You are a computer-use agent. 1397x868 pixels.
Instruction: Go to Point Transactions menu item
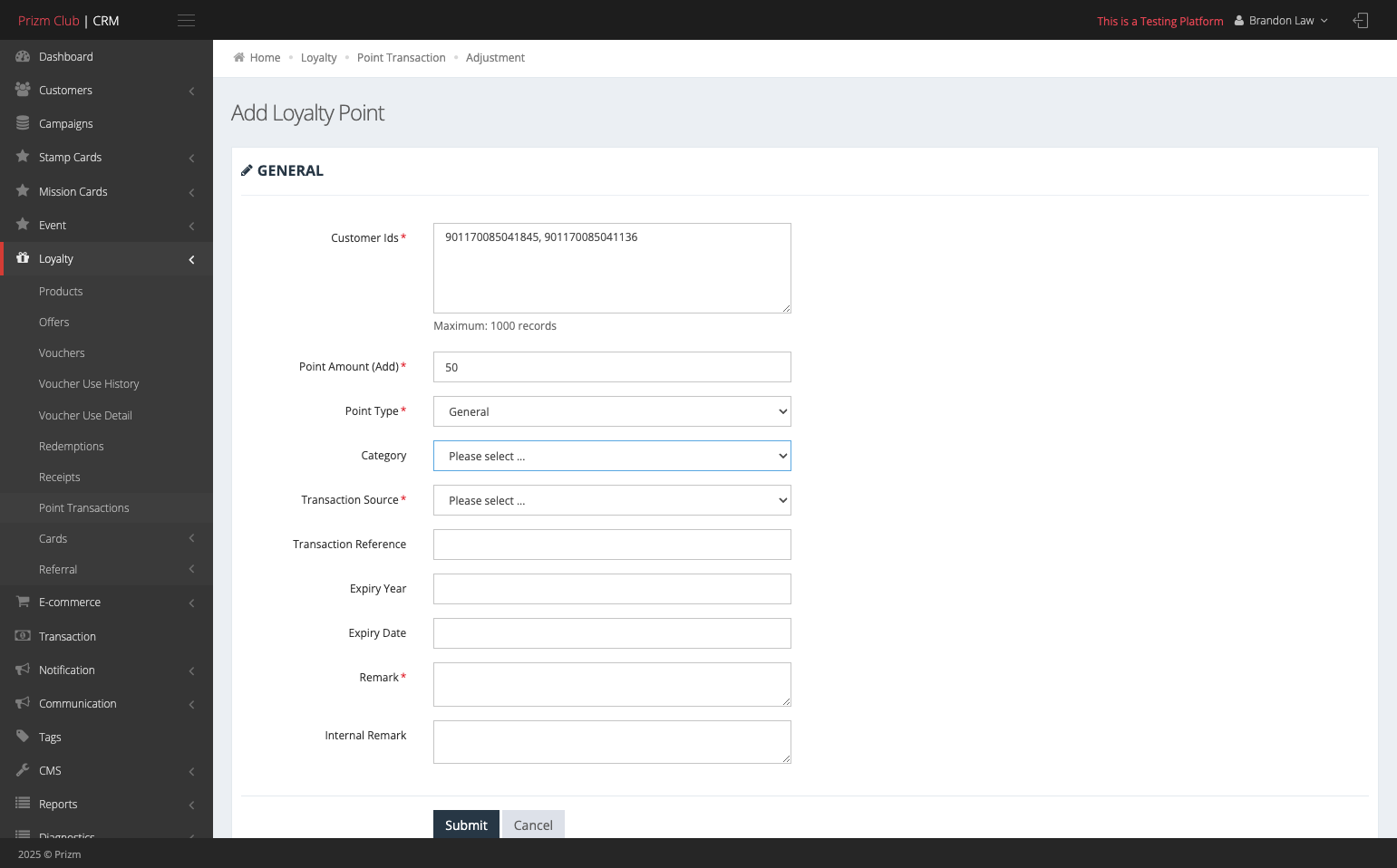(84, 508)
